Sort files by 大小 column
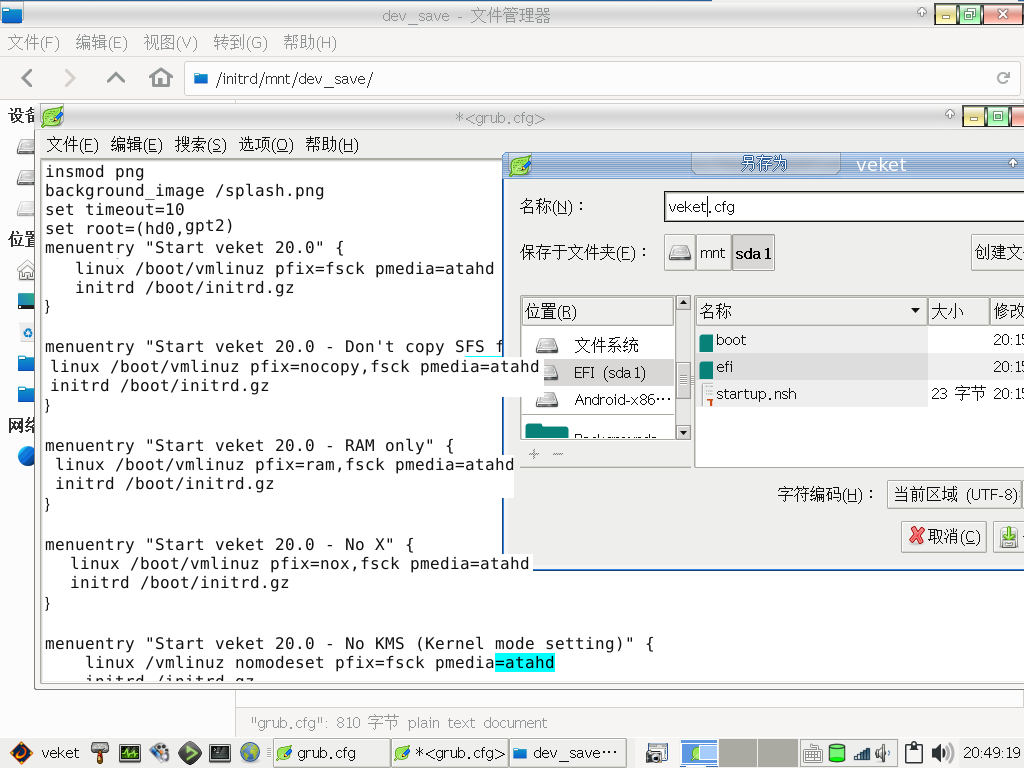 click(958, 311)
